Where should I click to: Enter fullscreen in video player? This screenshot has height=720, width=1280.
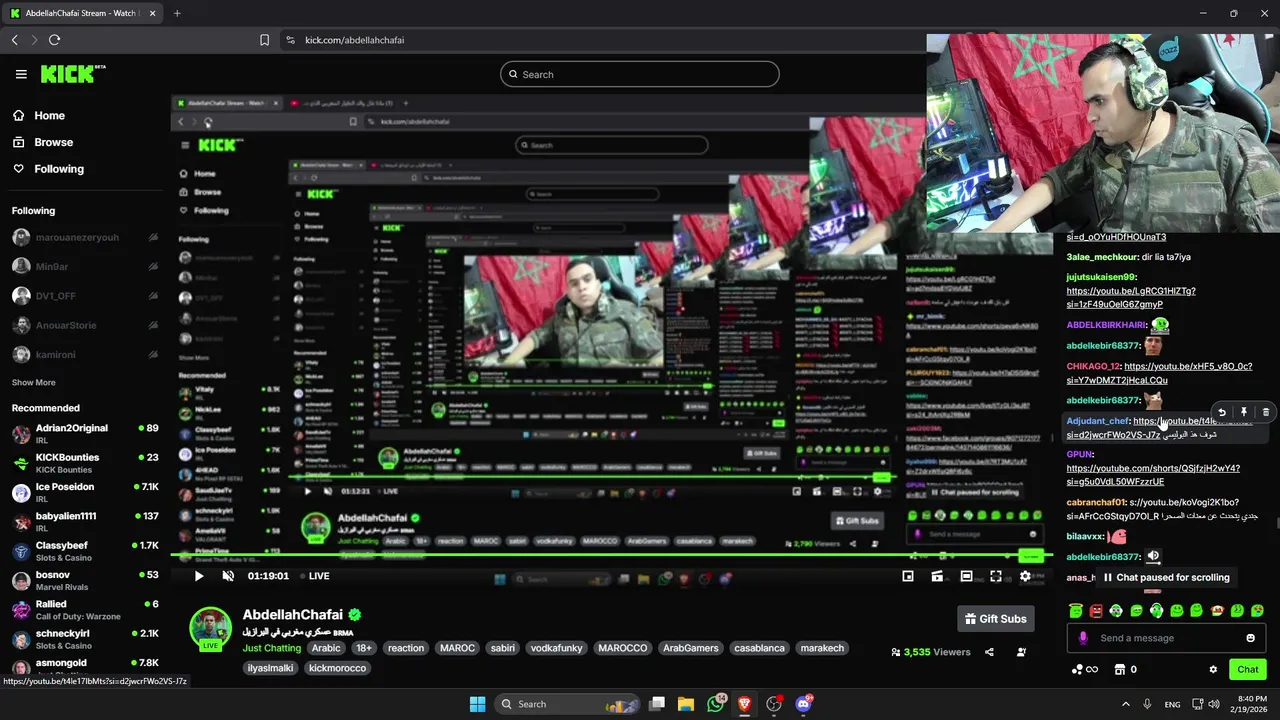point(996,576)
